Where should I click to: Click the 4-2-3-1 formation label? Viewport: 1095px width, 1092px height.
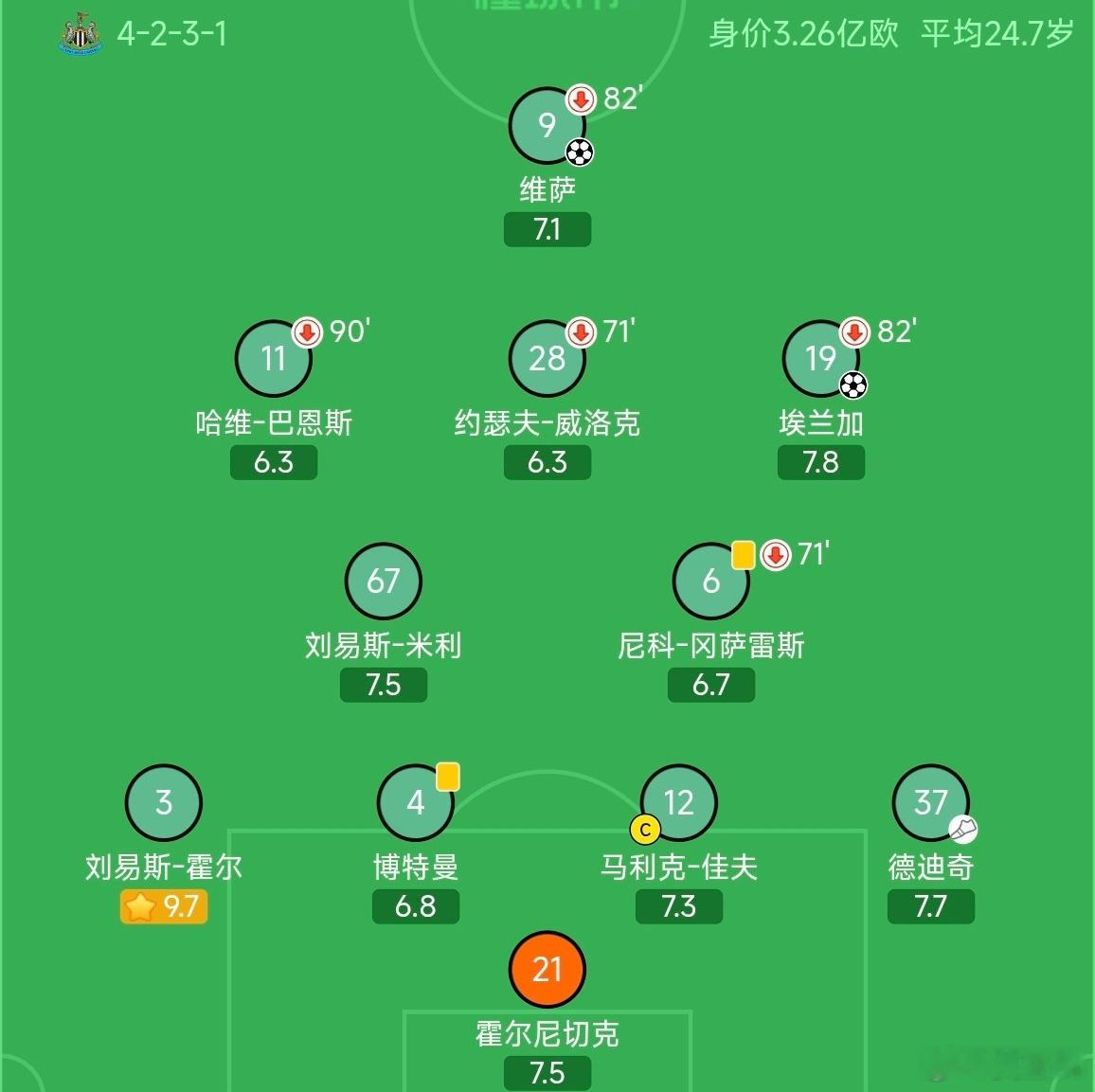[x=171, y=33]
